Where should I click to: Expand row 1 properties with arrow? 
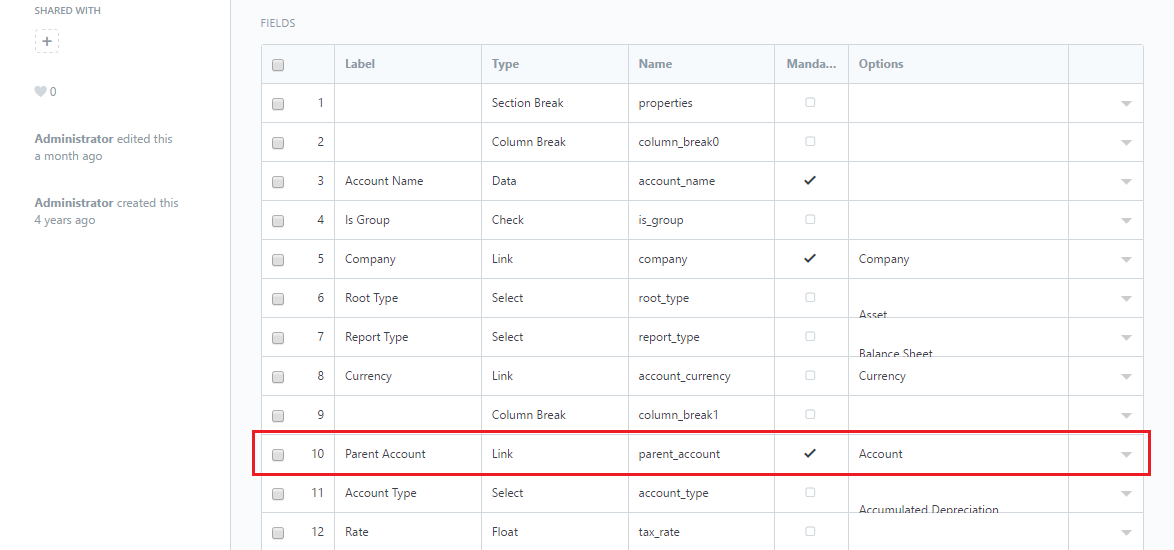[x=1125, y=104]
